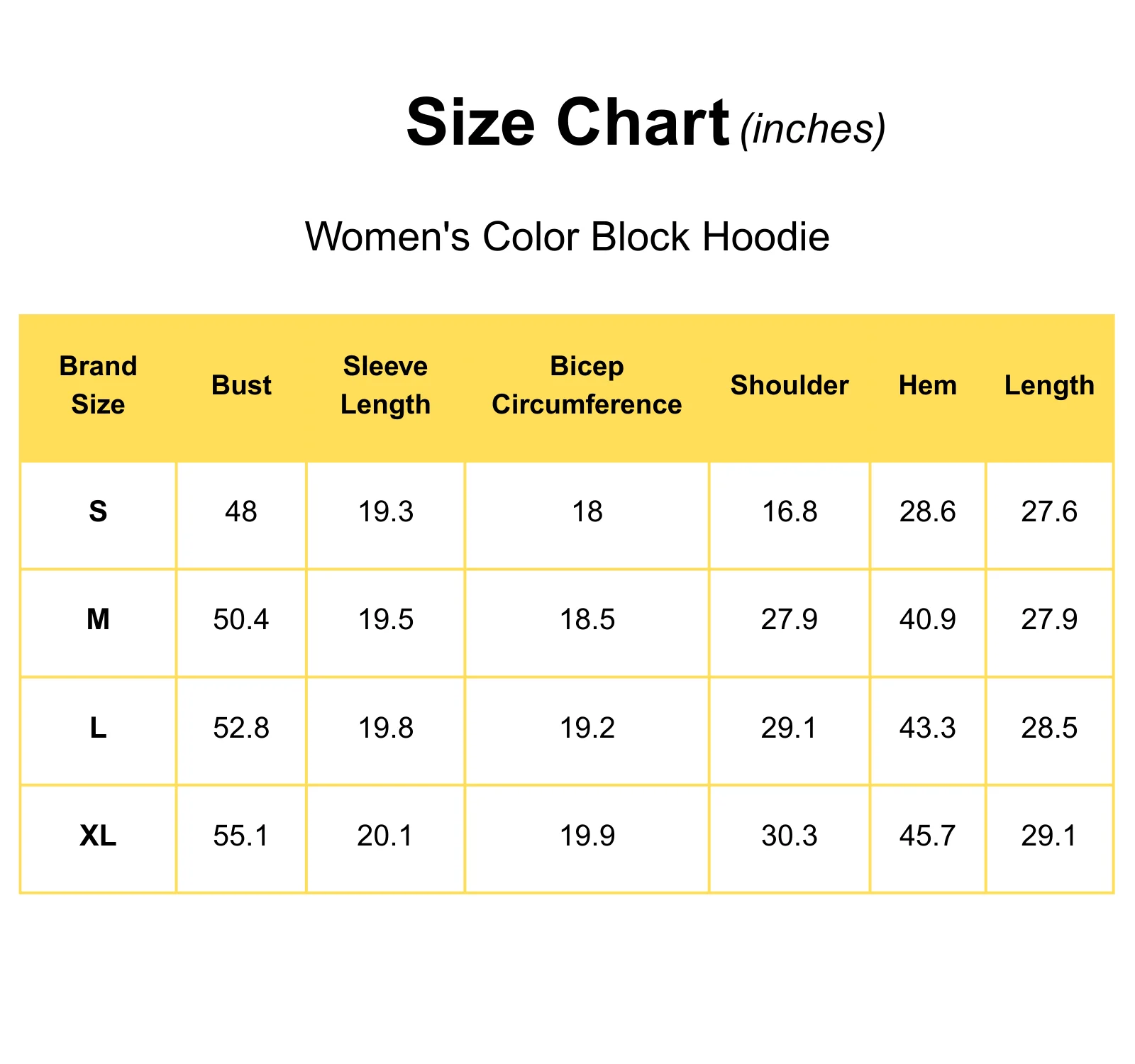The width and height of the screenshot is (1135, 1064).
Task: Select the size M row label
Action: tap(98, 620)
